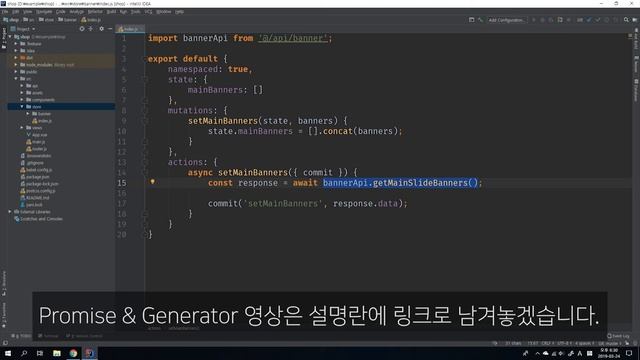640x360 pixels.
Task: Expand the node_modules folder arrow
Action: [x=16, y=64]
